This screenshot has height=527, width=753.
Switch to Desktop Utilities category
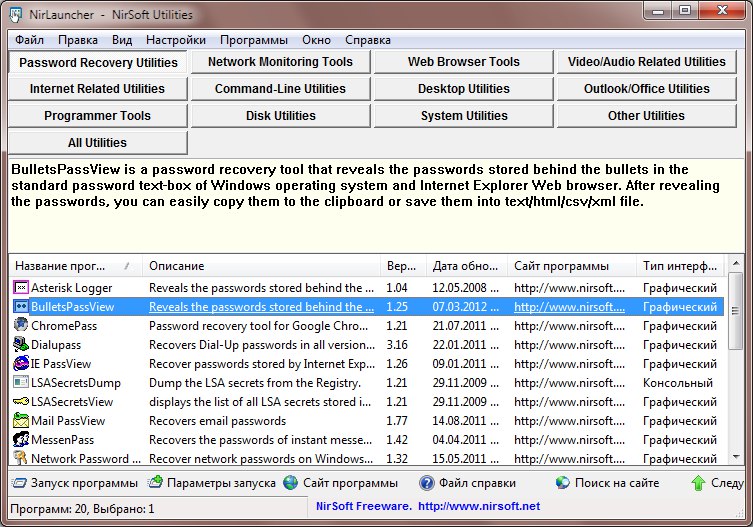tap(463, 89)
